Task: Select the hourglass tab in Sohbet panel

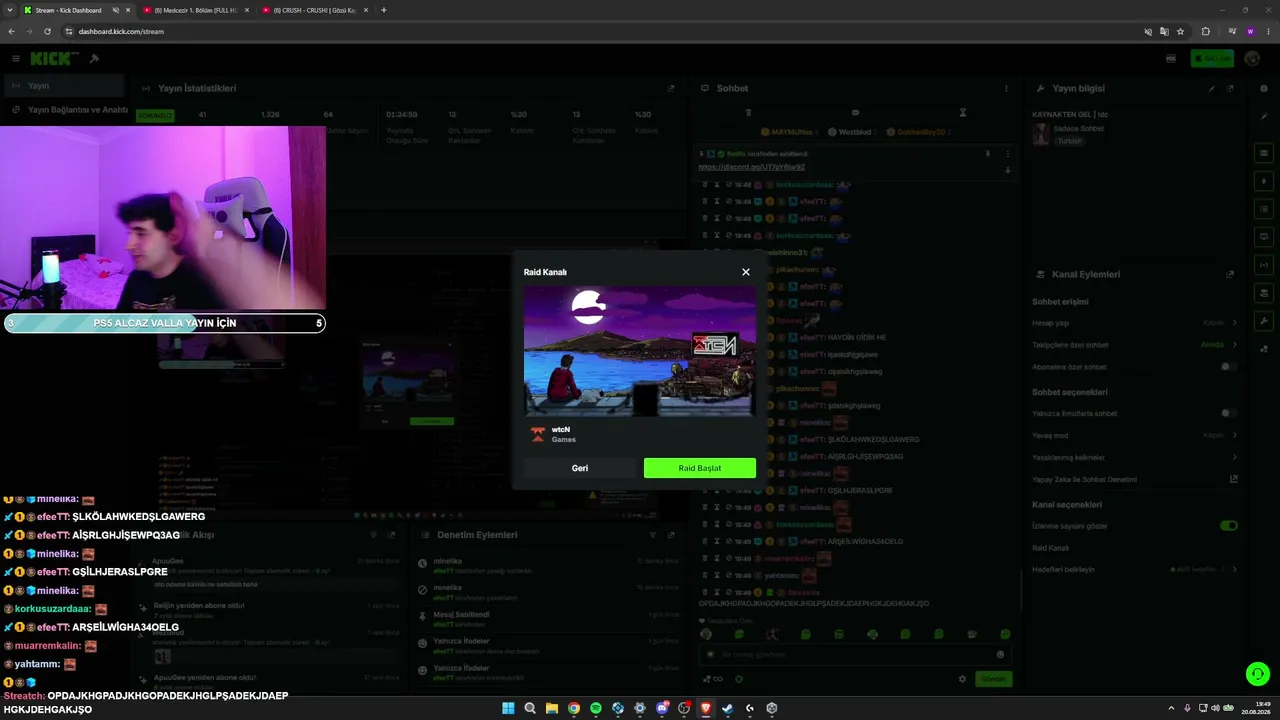Action: click(x=962, y=113)
